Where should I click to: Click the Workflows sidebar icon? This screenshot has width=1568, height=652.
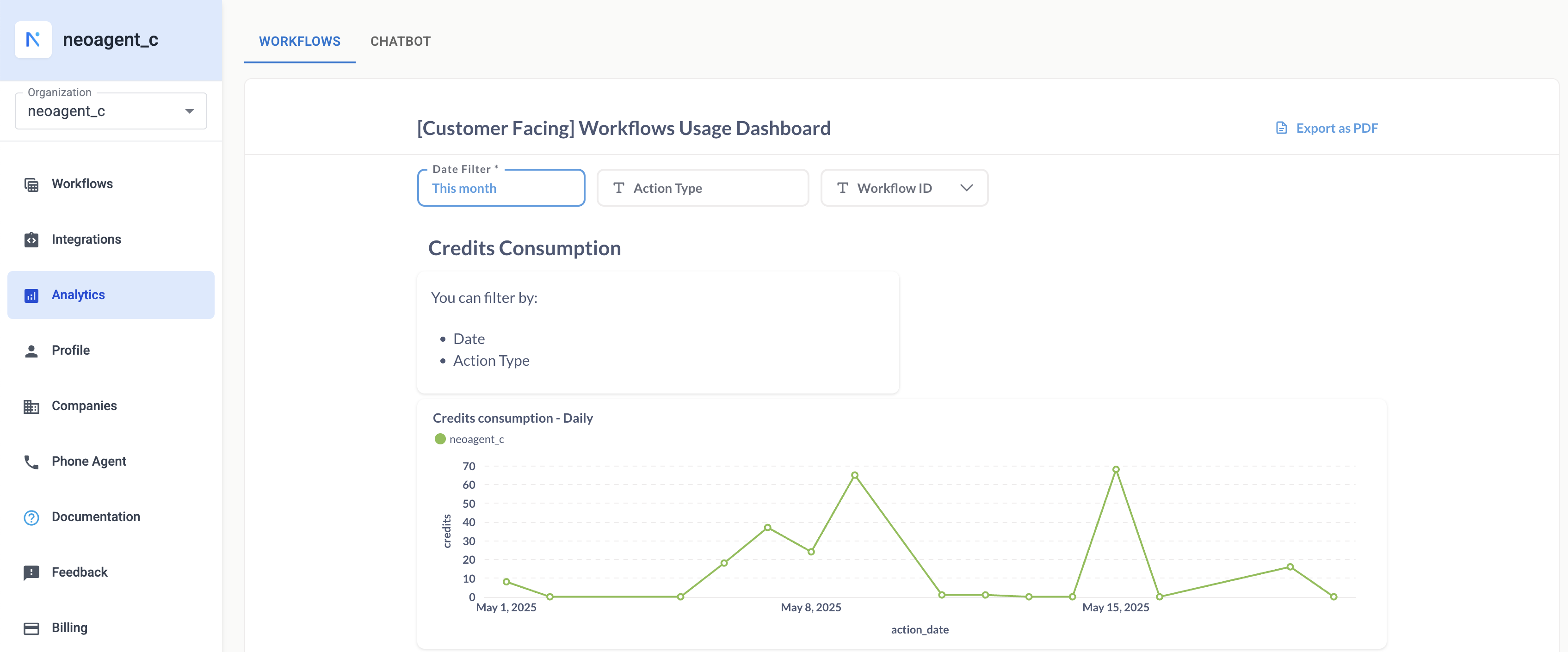click(31, 185)
